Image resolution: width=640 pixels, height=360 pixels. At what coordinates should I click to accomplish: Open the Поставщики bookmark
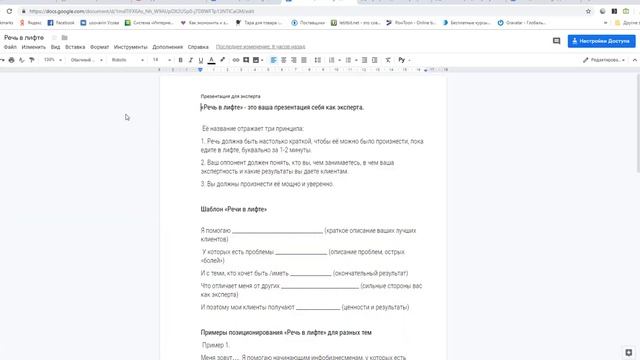click(308, 23)
